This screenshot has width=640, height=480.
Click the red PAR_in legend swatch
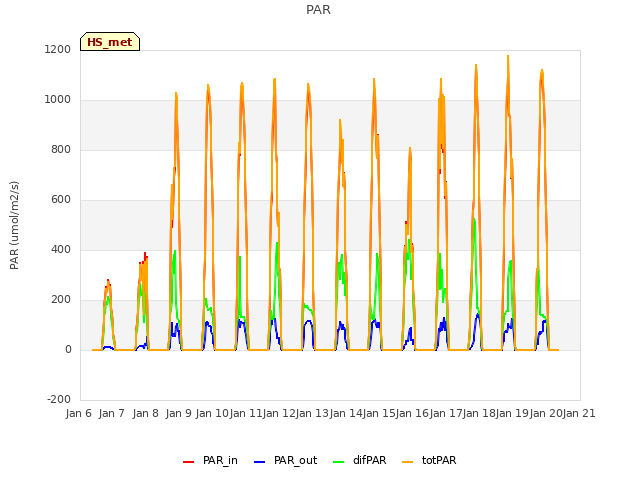click(x=188, y=462)
